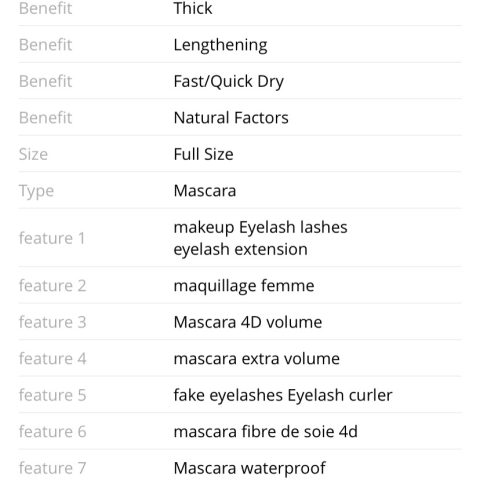
Task: Select 'Fast/Quick Dry' benefit value
Action: pos(229,82)
